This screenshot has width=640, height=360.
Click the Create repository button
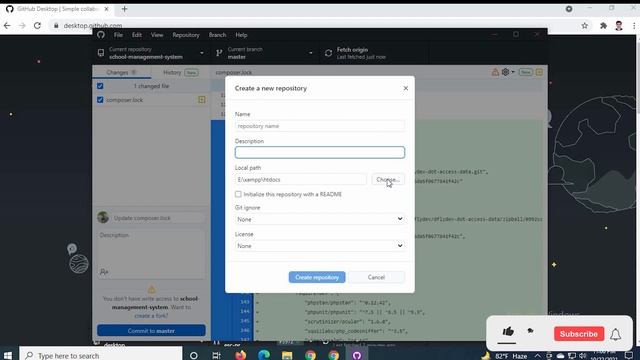pos(317,277)
